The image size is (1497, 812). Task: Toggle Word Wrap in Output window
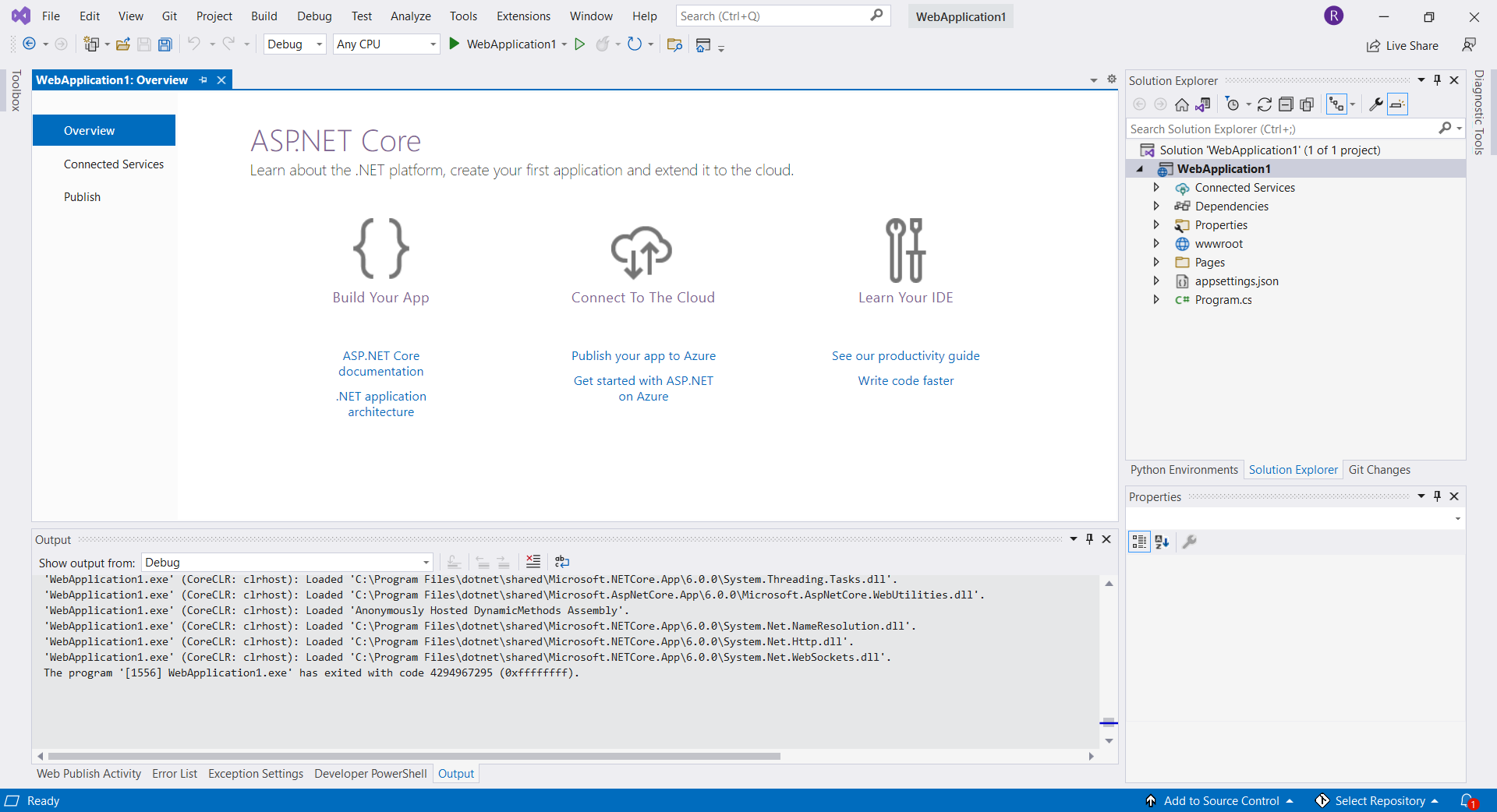pos(562,561)
